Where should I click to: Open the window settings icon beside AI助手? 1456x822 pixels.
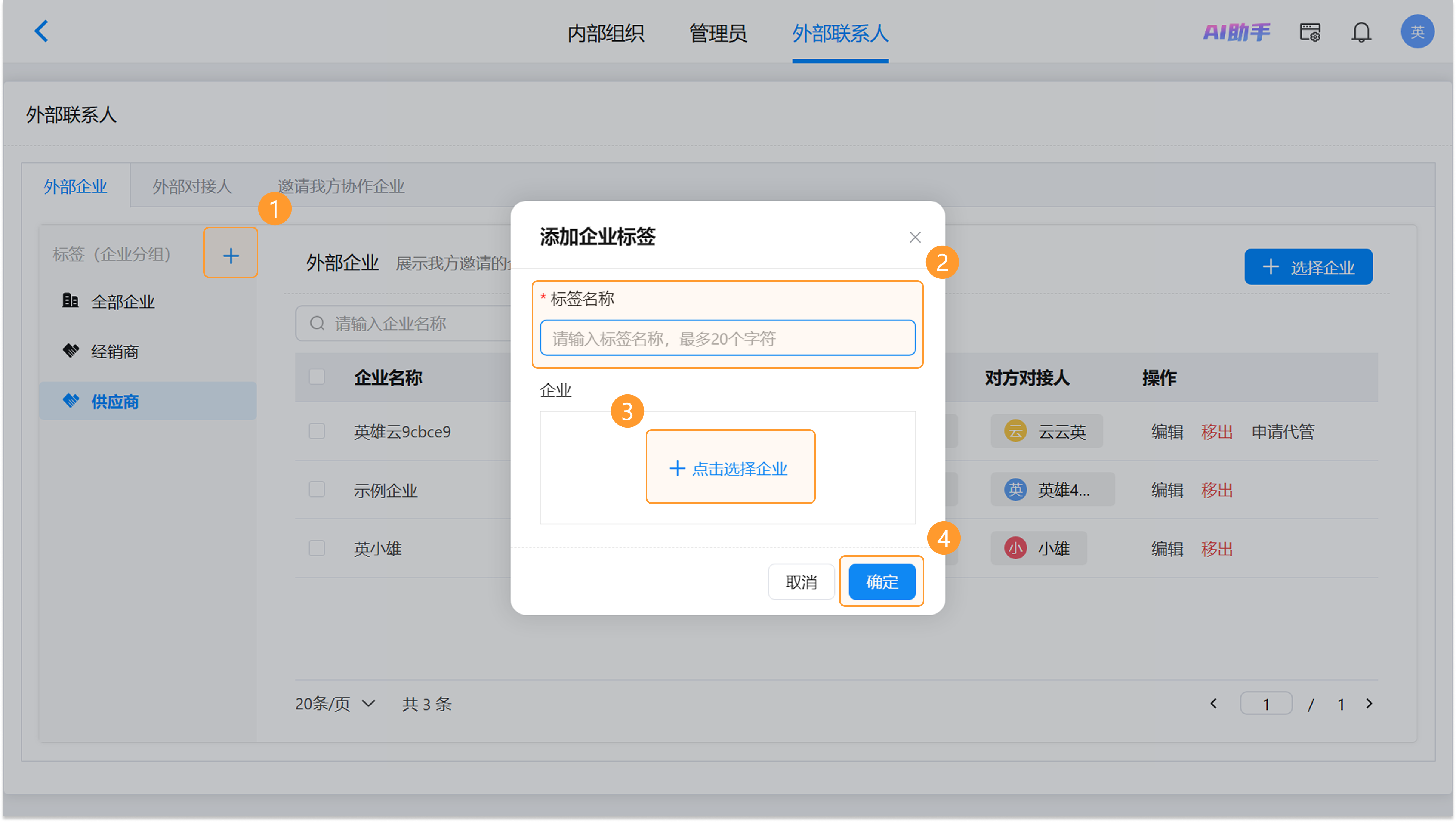point(1309,32)
